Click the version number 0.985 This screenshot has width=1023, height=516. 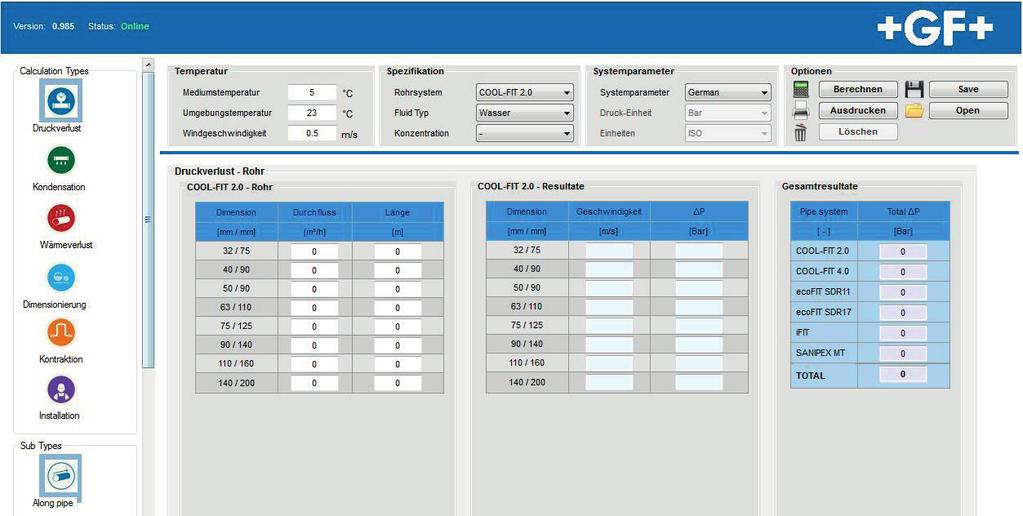point(63,27)
